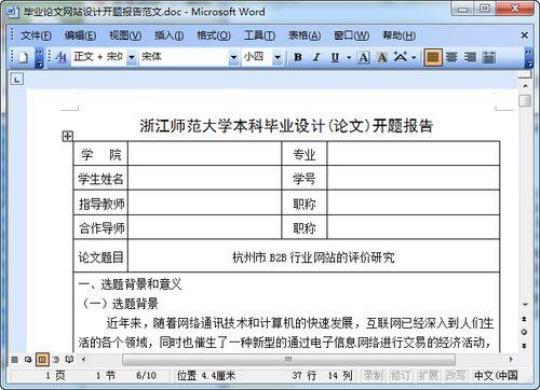Select align right icon
The width and height of the screenshot is (540, 390).
pyautogui.click(x=470, y=57)
